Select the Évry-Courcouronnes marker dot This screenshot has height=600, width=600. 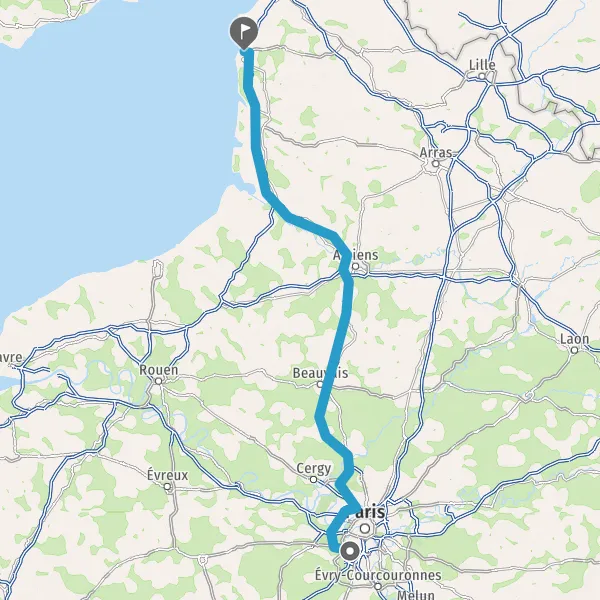click(378, 587)
